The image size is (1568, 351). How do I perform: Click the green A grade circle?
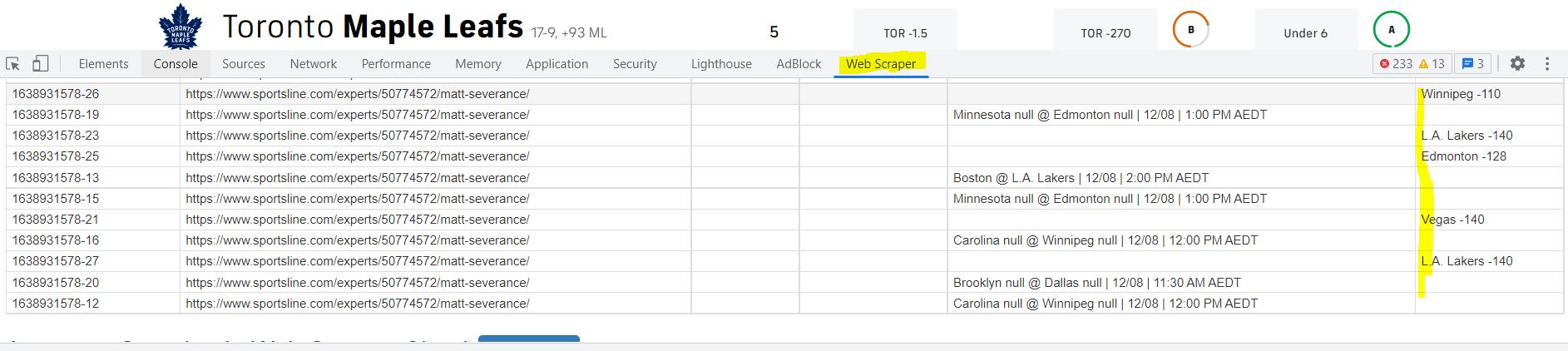[x=1391, y=29]
